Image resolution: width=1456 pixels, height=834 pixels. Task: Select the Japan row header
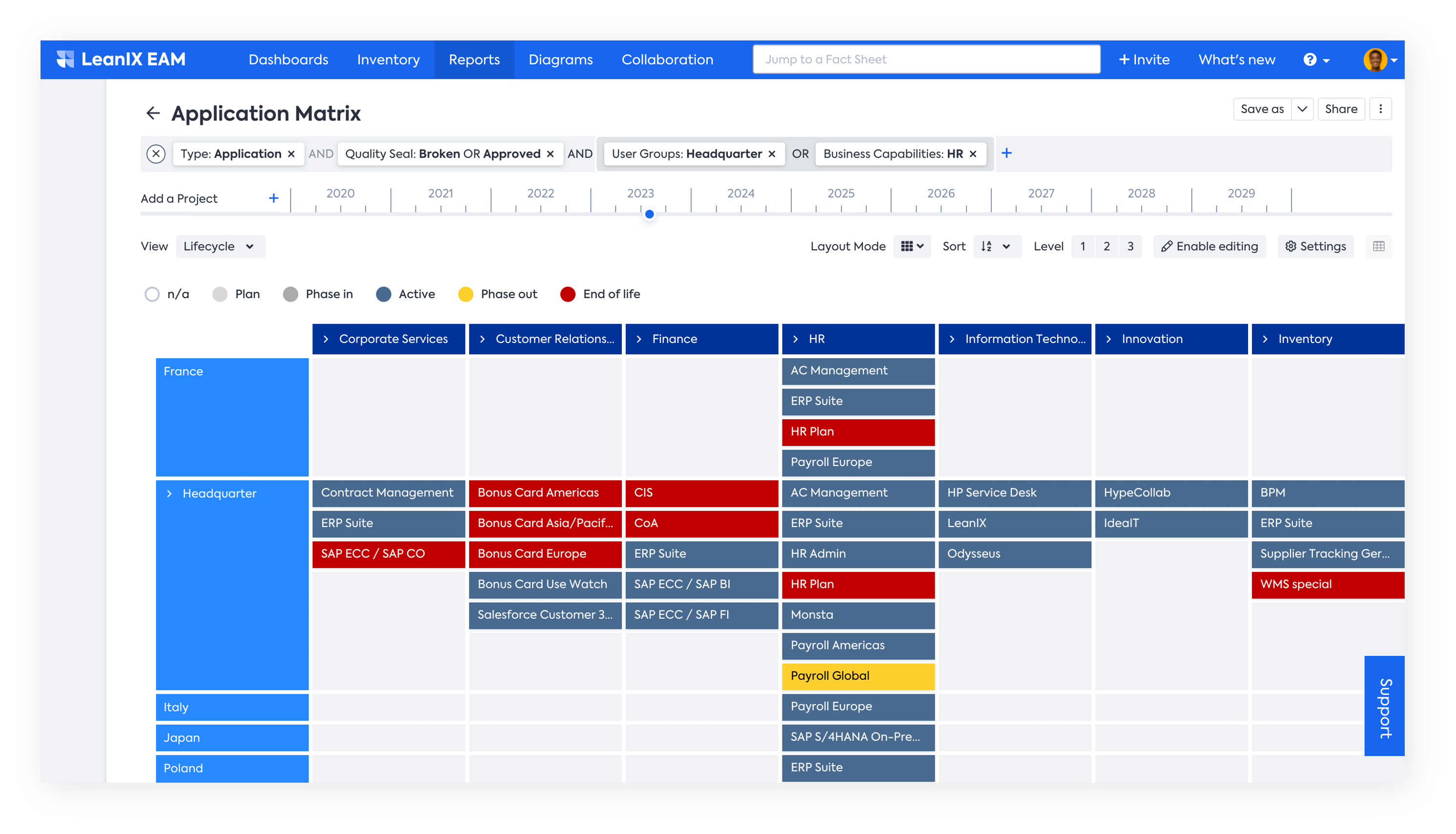click(232, 737)
